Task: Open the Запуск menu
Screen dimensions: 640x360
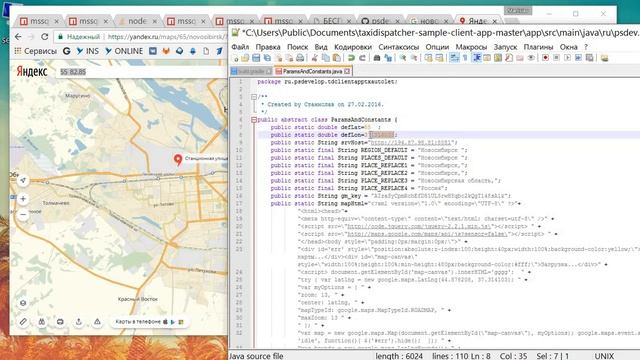Action: [x=505, y=47]
